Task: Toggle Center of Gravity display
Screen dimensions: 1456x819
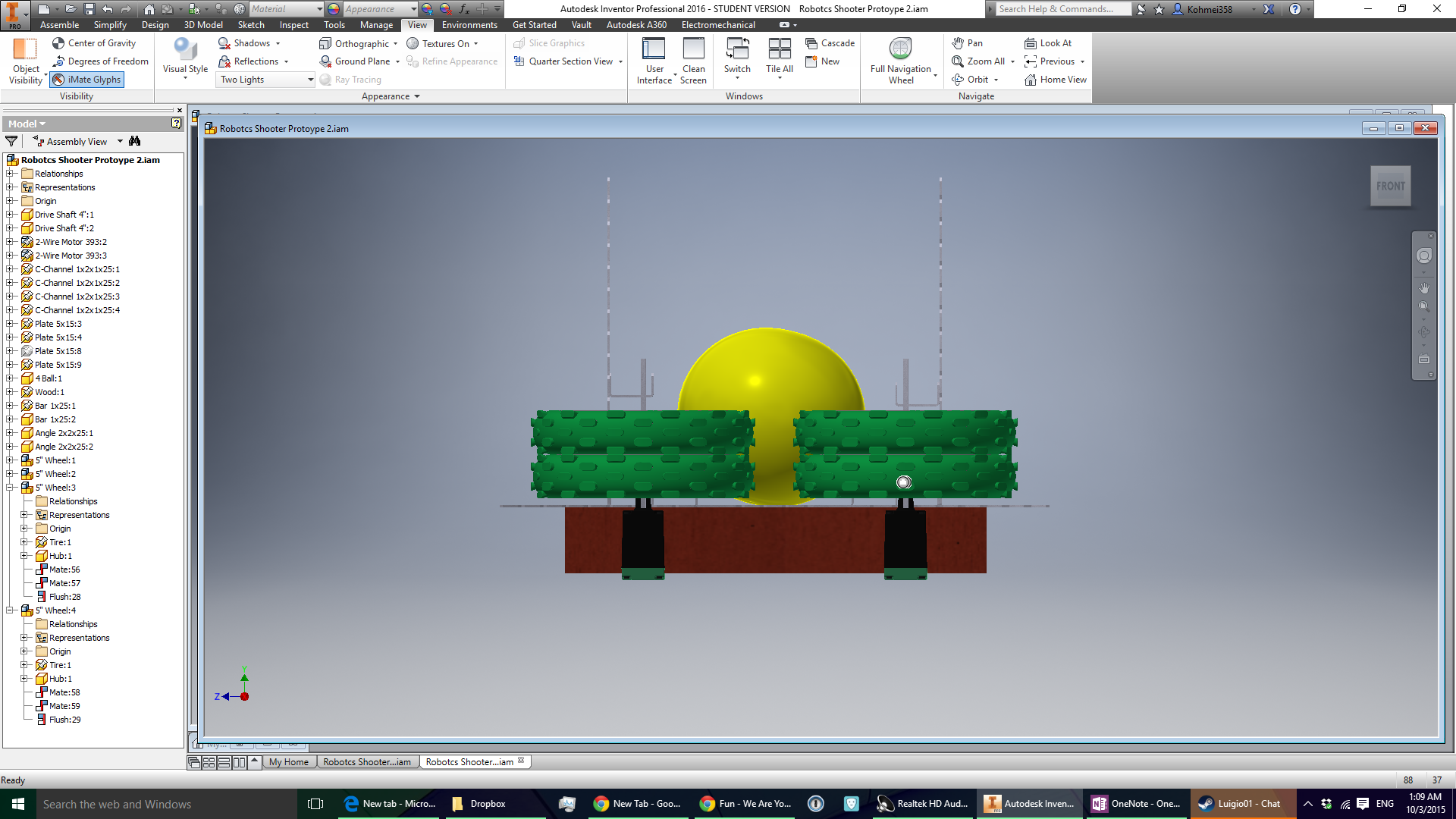Action: click(x=94, y=43)
